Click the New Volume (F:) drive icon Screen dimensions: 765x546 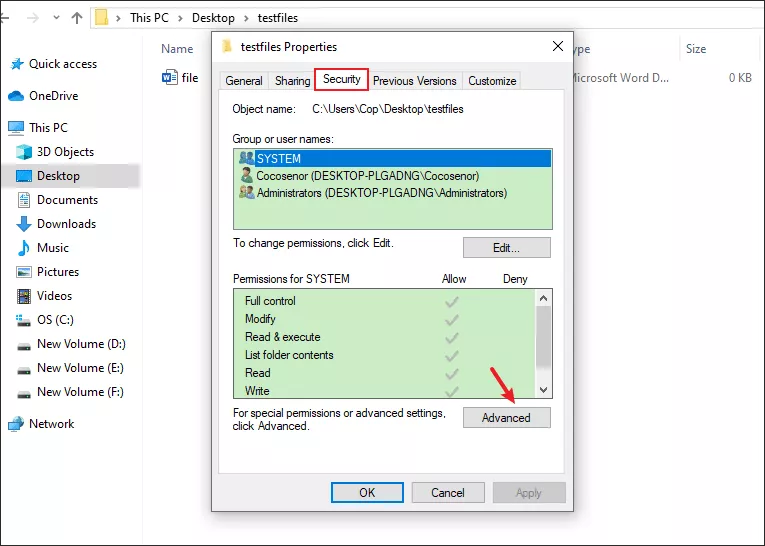[x=24, y=394]
